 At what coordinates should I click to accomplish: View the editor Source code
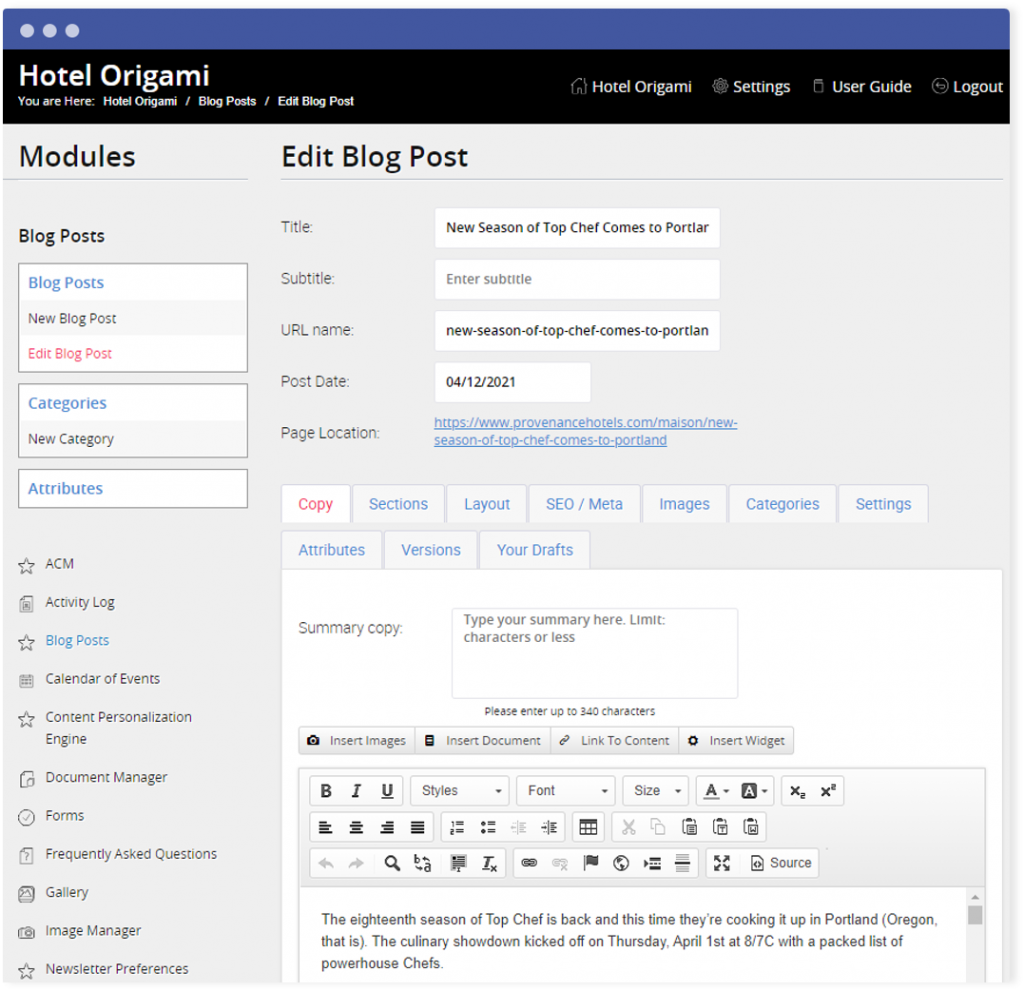781,864
